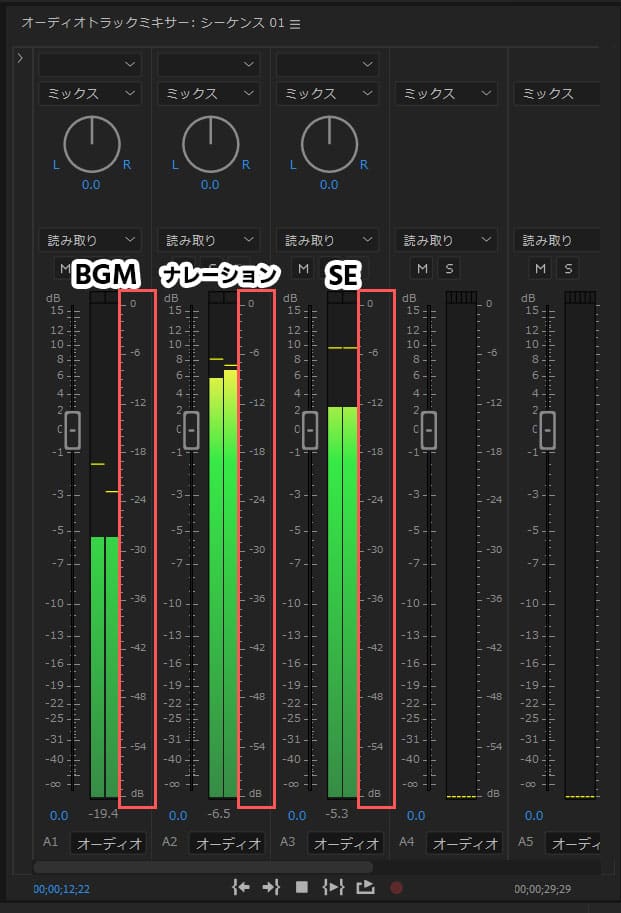Image resolution: width=621 pixels, height=913 pixels.
Task: Click the red Record button
Action: coord(396,886)
